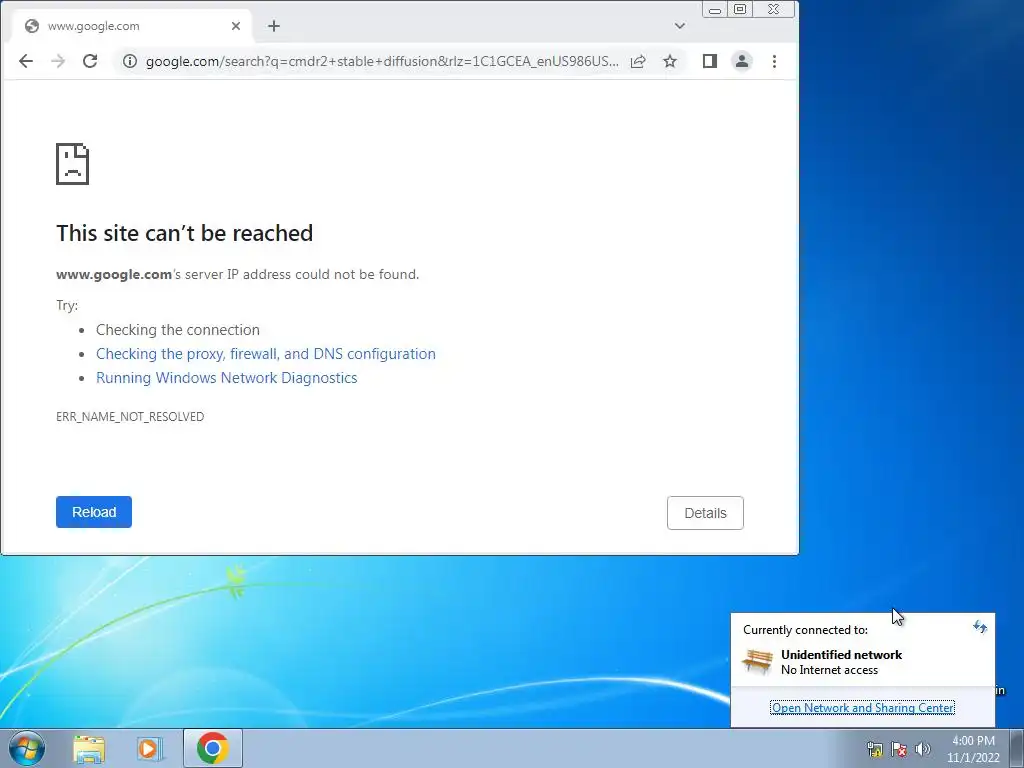The image size is (1024, 768).
Task: Maximize the Chrome window
Action: tap(740, 10)
